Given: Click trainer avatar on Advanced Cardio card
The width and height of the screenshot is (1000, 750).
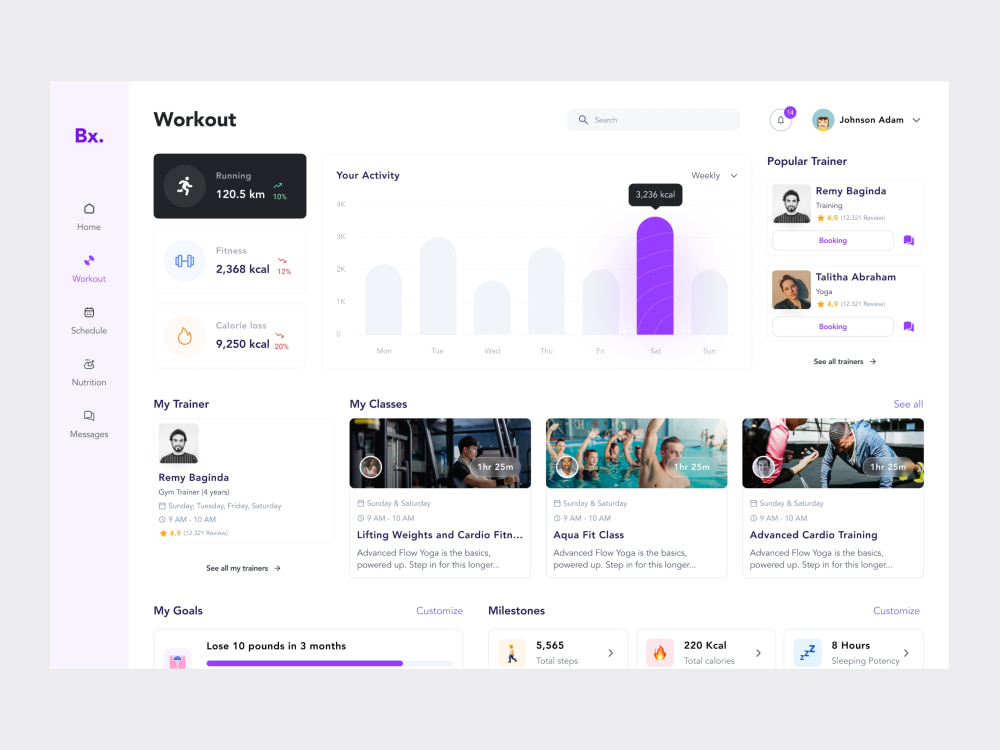Looking at the screenshot, I should pyautogui.click(x=763, y=467).
